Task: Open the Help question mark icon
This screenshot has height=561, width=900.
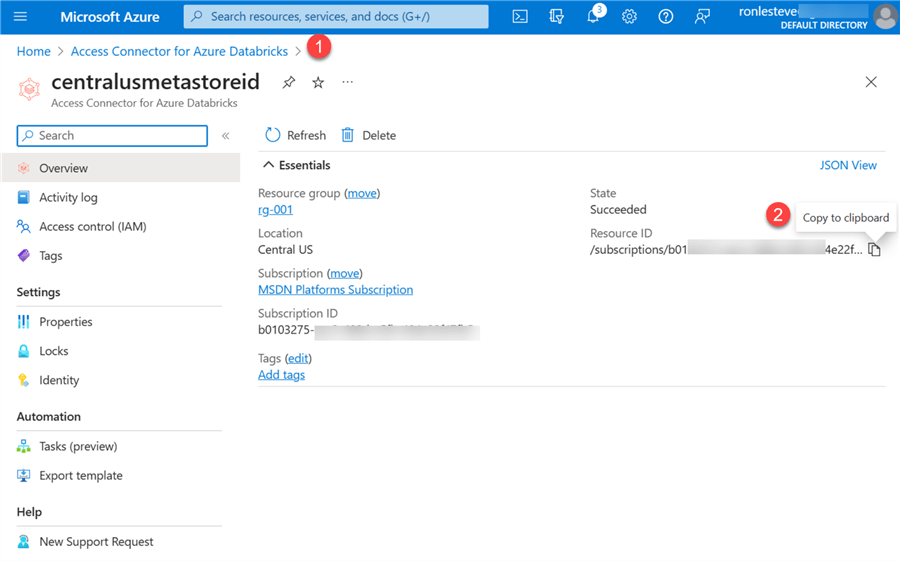Action: point(666,16)
